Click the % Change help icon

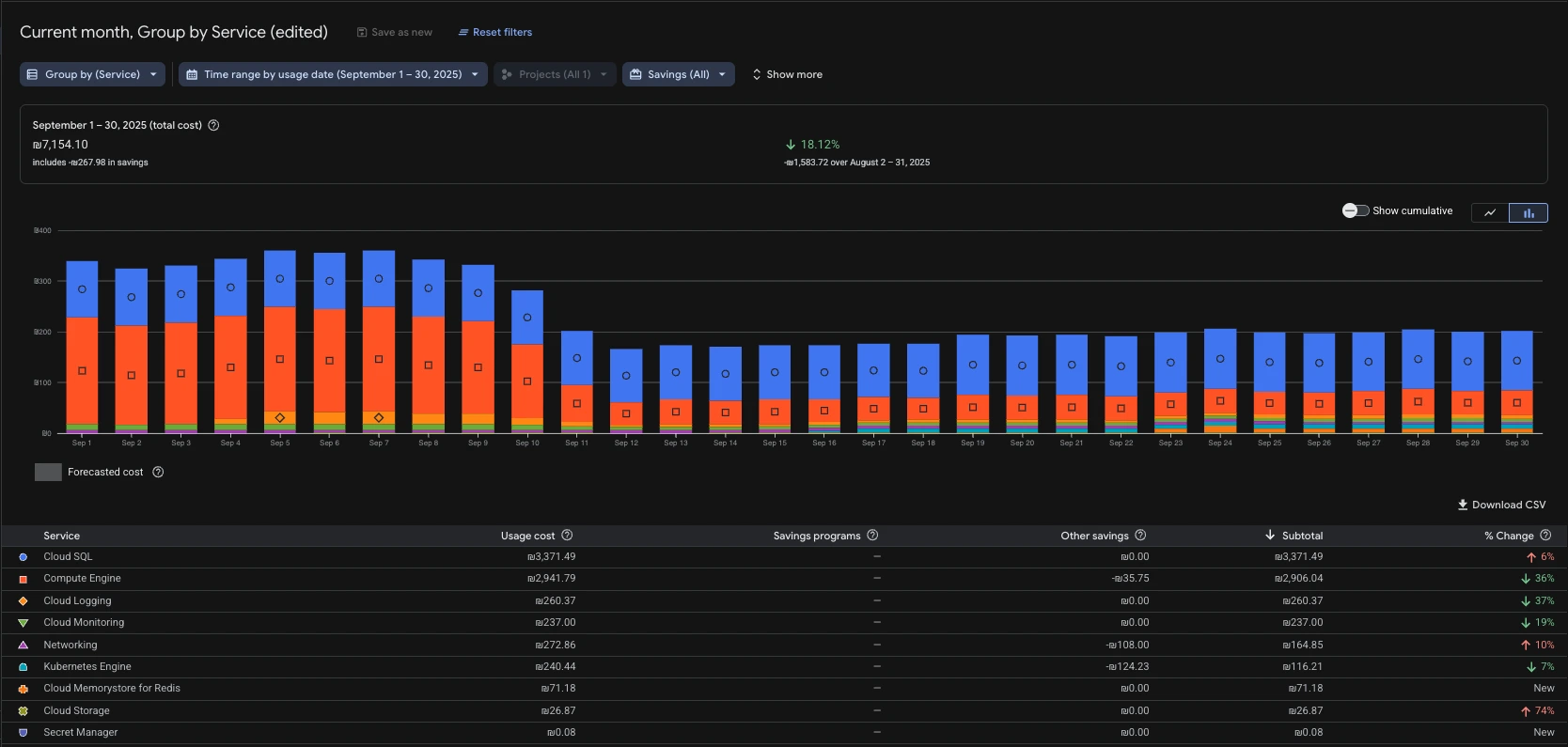(x=1545, y=536)
